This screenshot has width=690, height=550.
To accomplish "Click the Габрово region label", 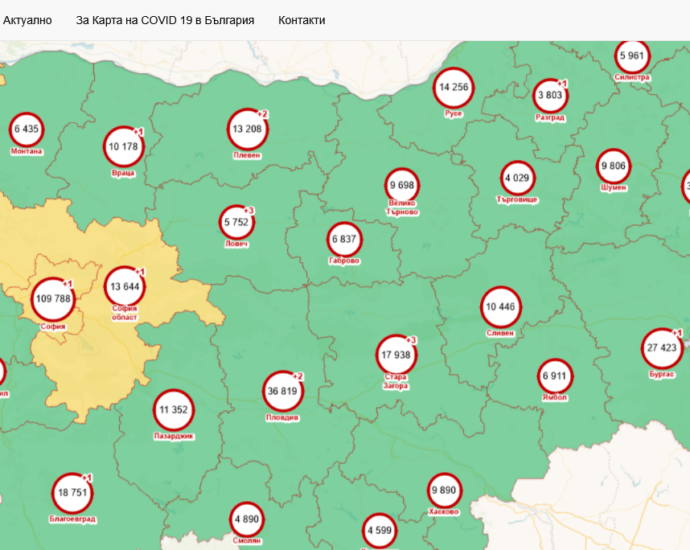I will 344,261.
